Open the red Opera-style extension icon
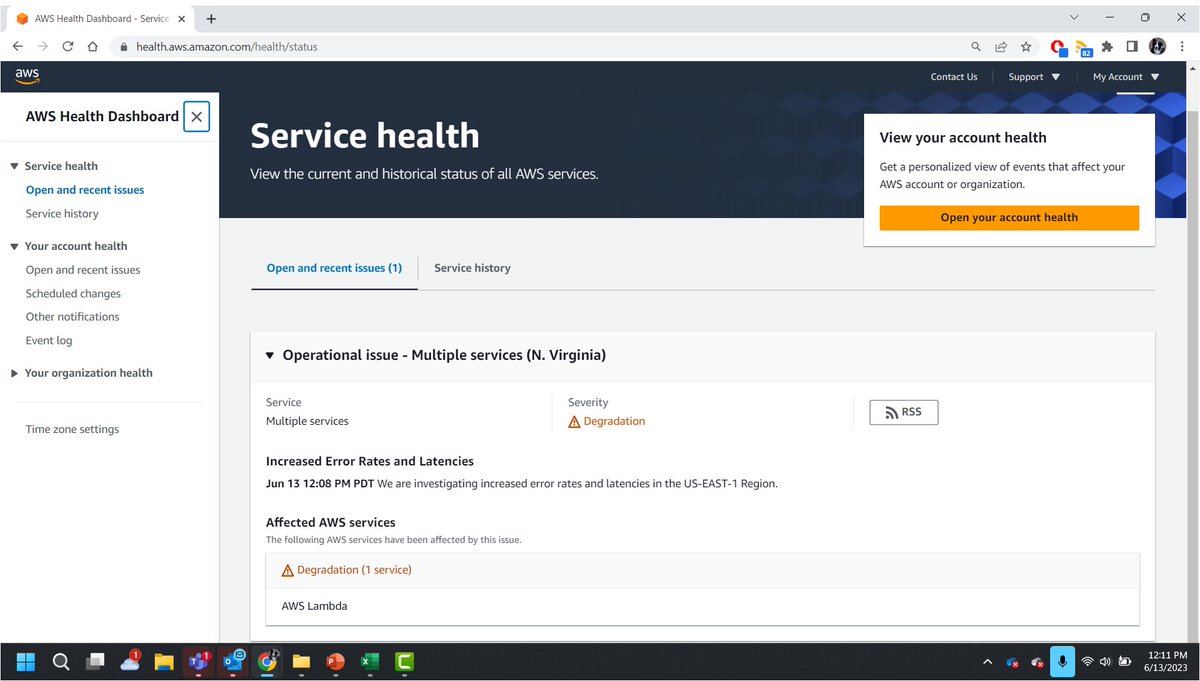Viewport: 1200px width, 681px height. [x=1059, y=47]
